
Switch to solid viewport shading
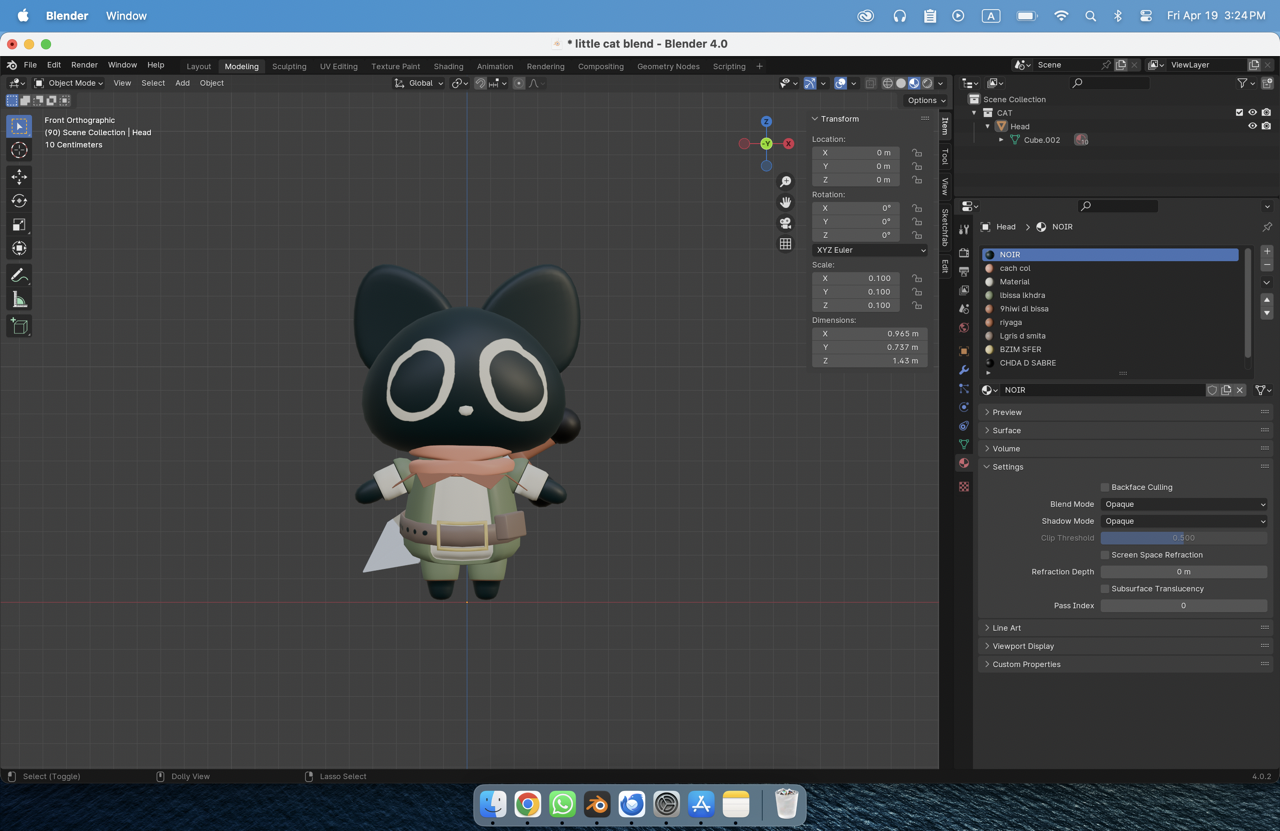(x=900, y=83)
